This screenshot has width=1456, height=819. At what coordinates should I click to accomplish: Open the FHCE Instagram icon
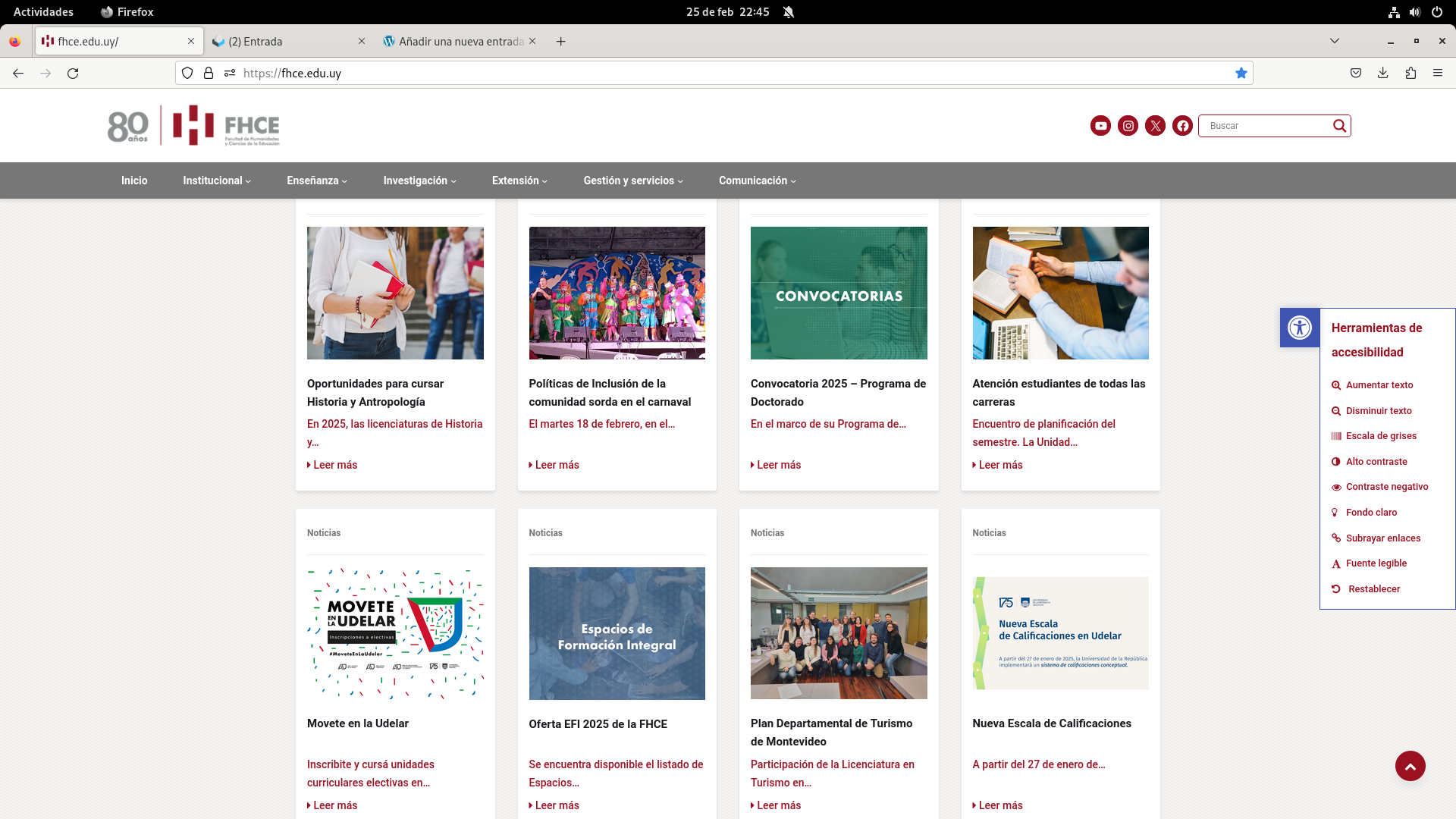(x=1128, y=126)
